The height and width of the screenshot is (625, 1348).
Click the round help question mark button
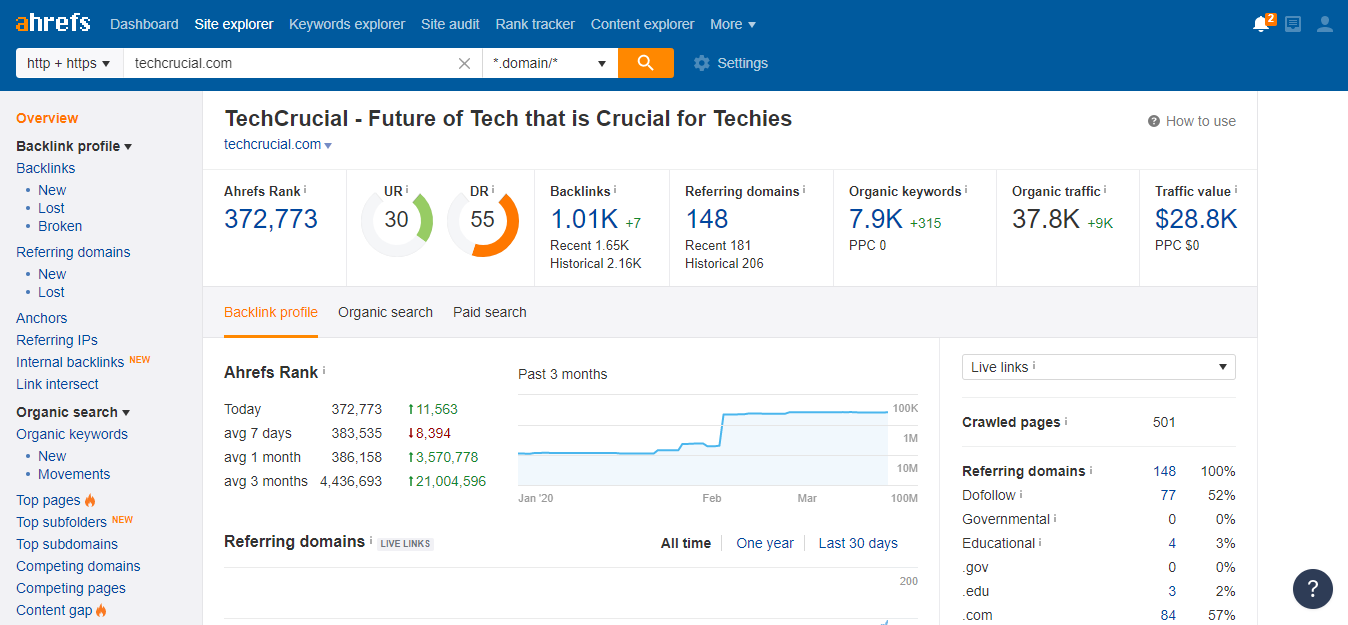[x=1312, y=589]
